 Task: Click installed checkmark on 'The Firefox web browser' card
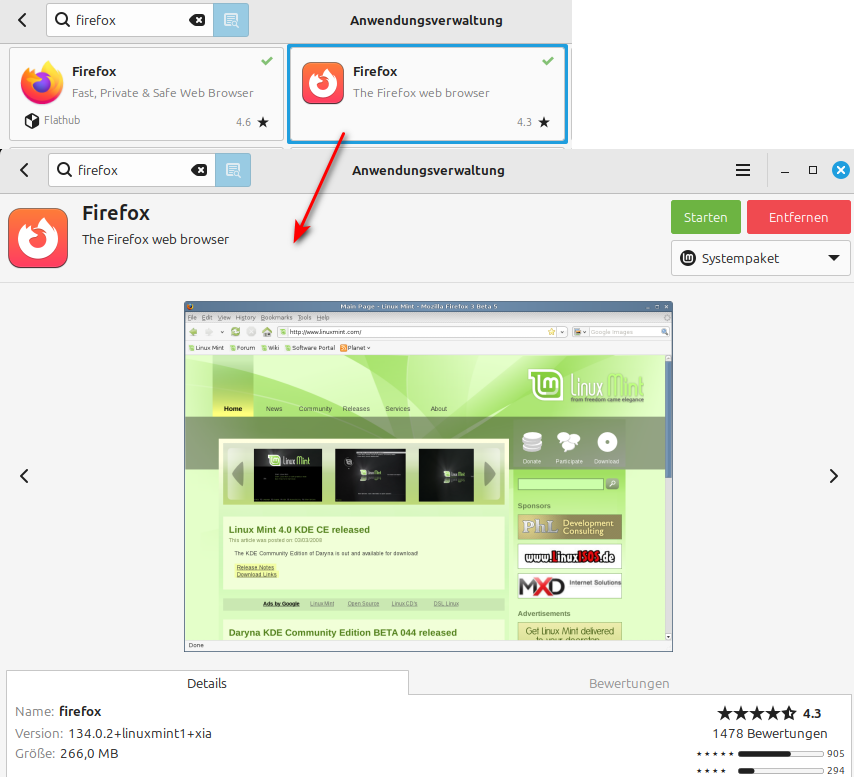point(548,60)
